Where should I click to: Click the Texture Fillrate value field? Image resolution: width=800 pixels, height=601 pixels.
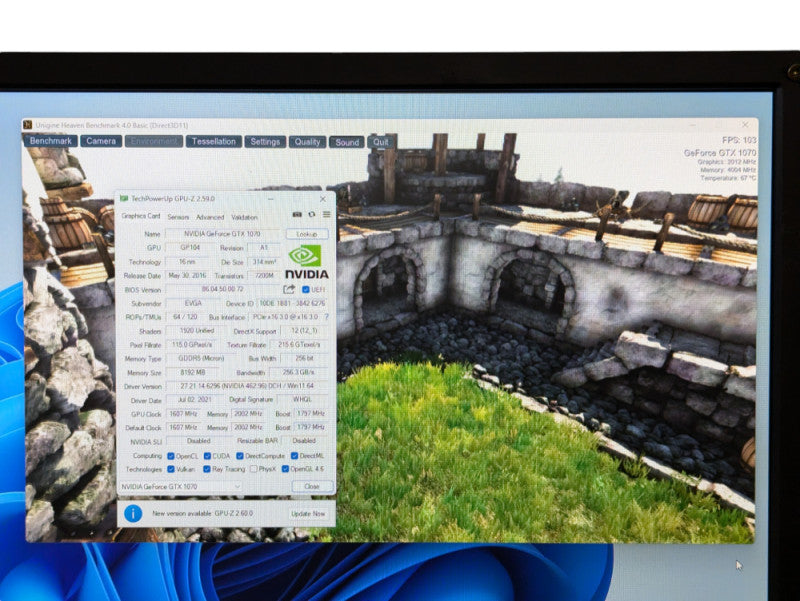click(299, 345)
